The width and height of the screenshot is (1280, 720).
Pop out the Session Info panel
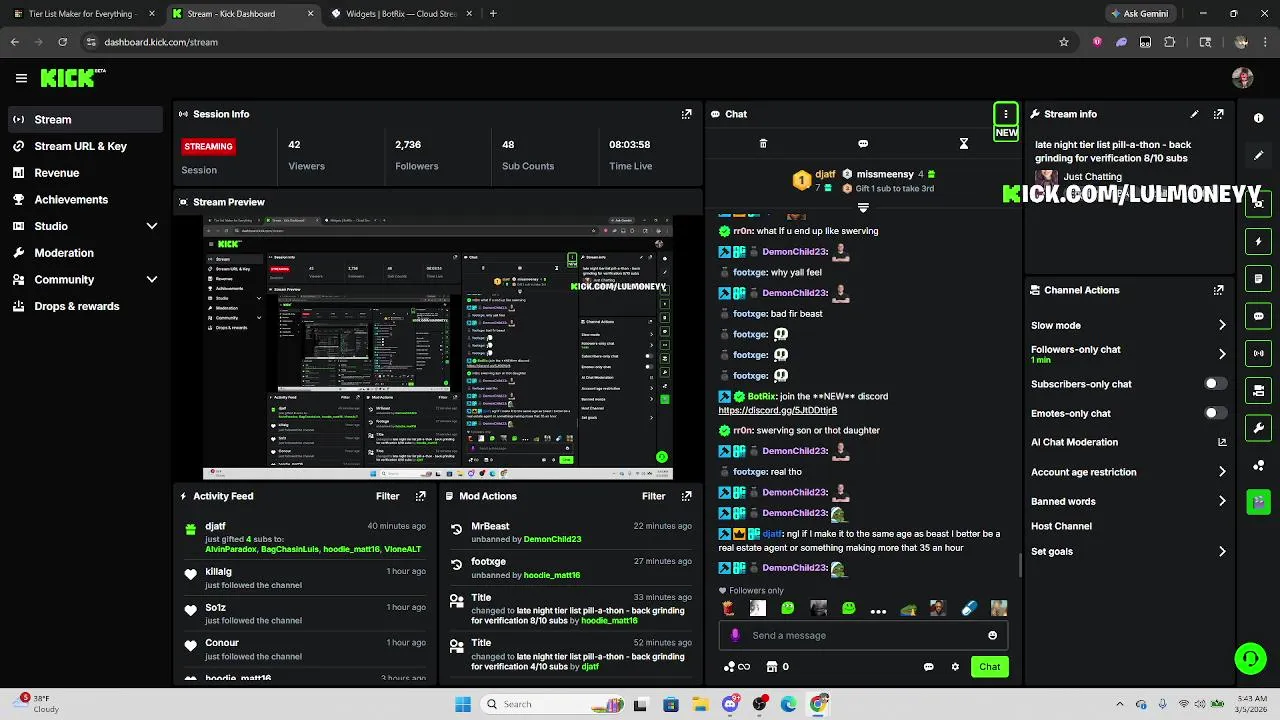click(x=686, y=114)
